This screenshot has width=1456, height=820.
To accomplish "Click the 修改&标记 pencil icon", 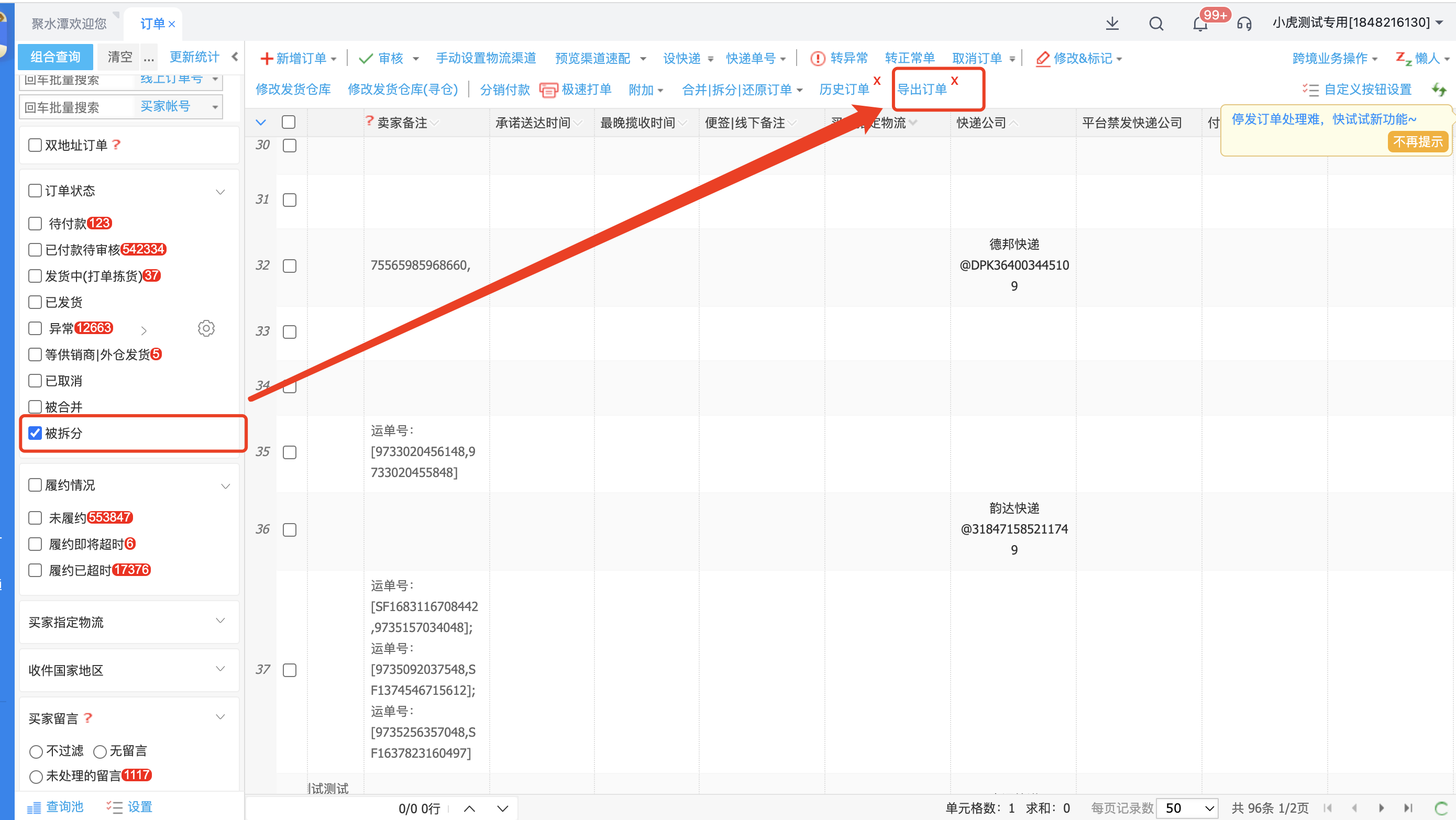I will pos(1043,58).
